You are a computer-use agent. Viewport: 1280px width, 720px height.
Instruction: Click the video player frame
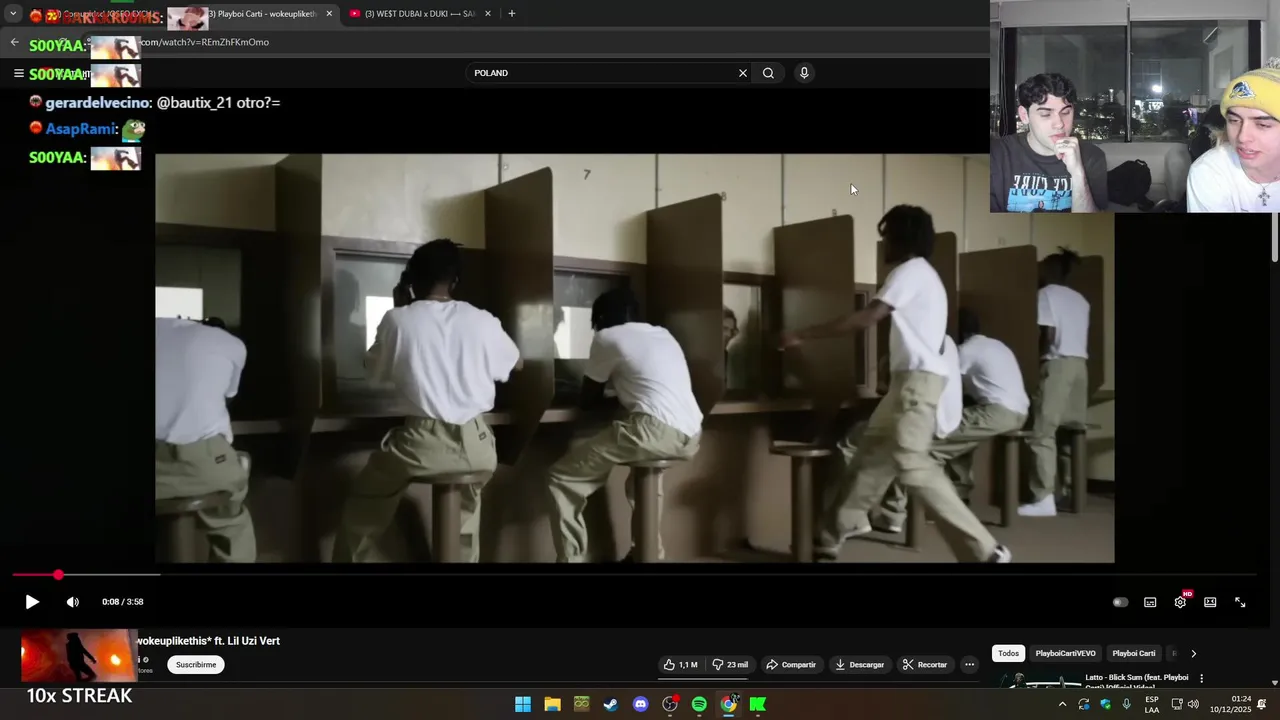pyautogui.click(x=634, y=358)
